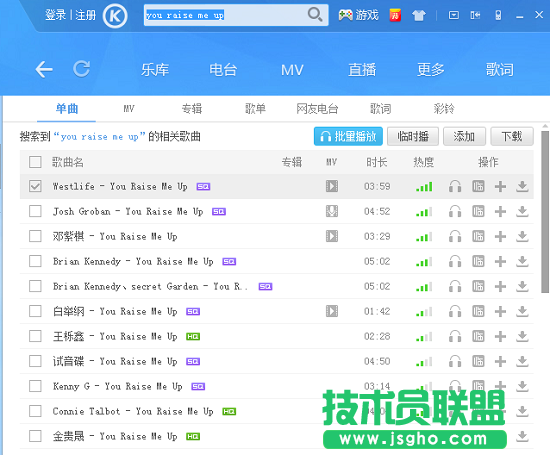Check Brian Kennedy SQ song checkbox
This screenshot has width=550, height=455.
35,261
